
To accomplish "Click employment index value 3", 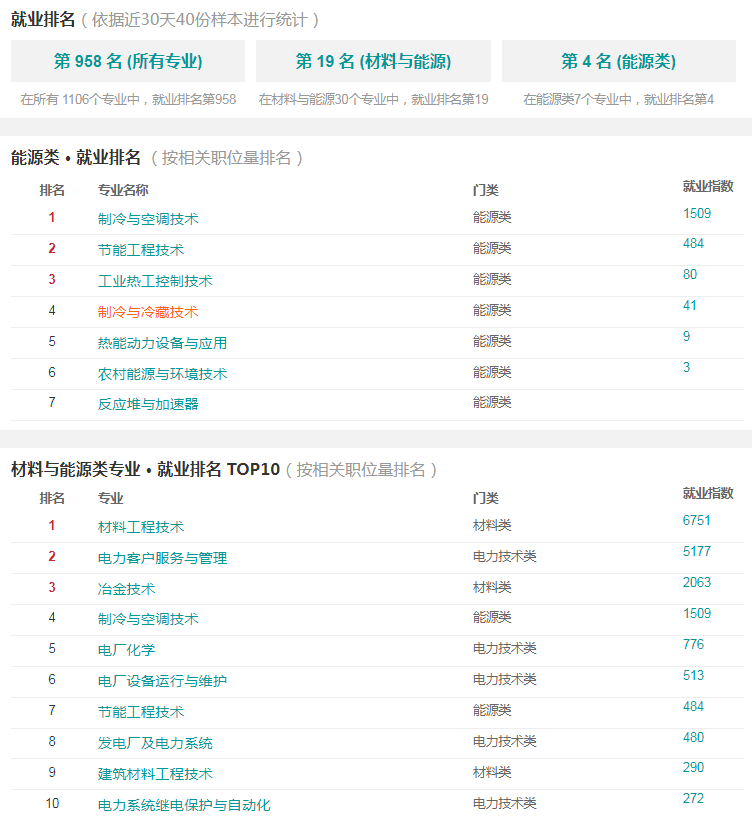I will 686,367.
